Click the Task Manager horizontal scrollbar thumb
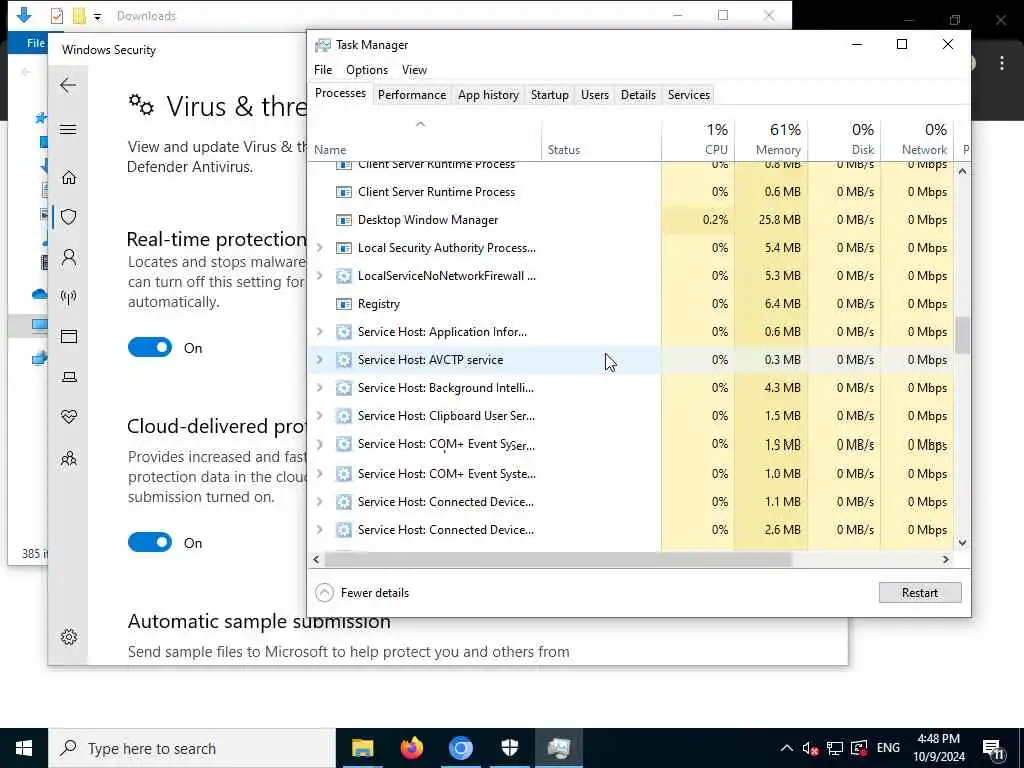Image resolution: width=1024 pixels, height=768 pixels. click(x=558, y=560)
